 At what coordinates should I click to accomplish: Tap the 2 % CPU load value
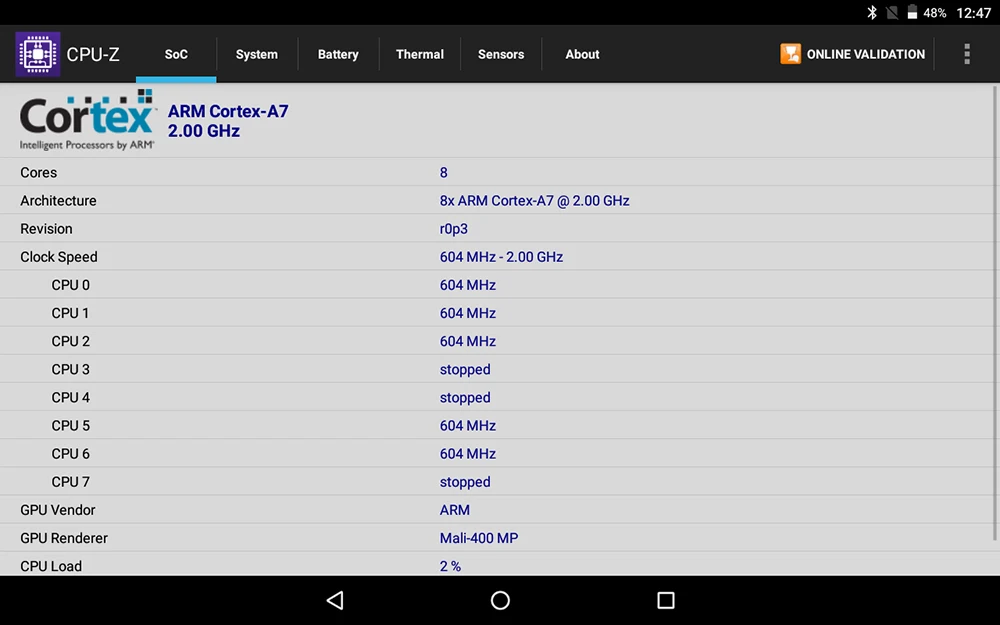click(x=450, y=566)
